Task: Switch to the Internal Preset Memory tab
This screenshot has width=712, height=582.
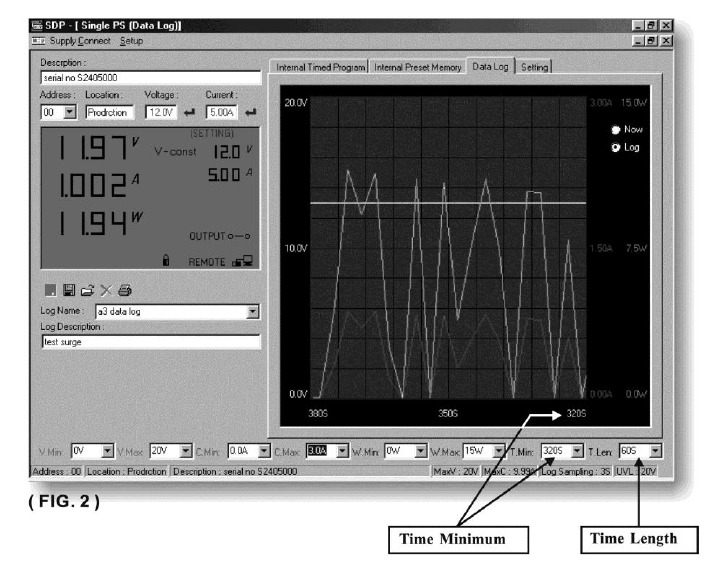Action: [x=418, y=68]
